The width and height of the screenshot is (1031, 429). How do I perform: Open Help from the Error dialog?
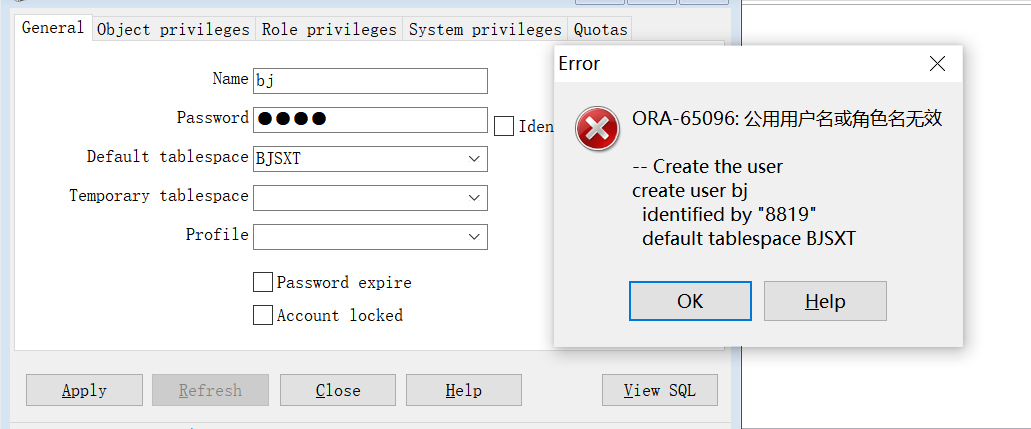825,301
